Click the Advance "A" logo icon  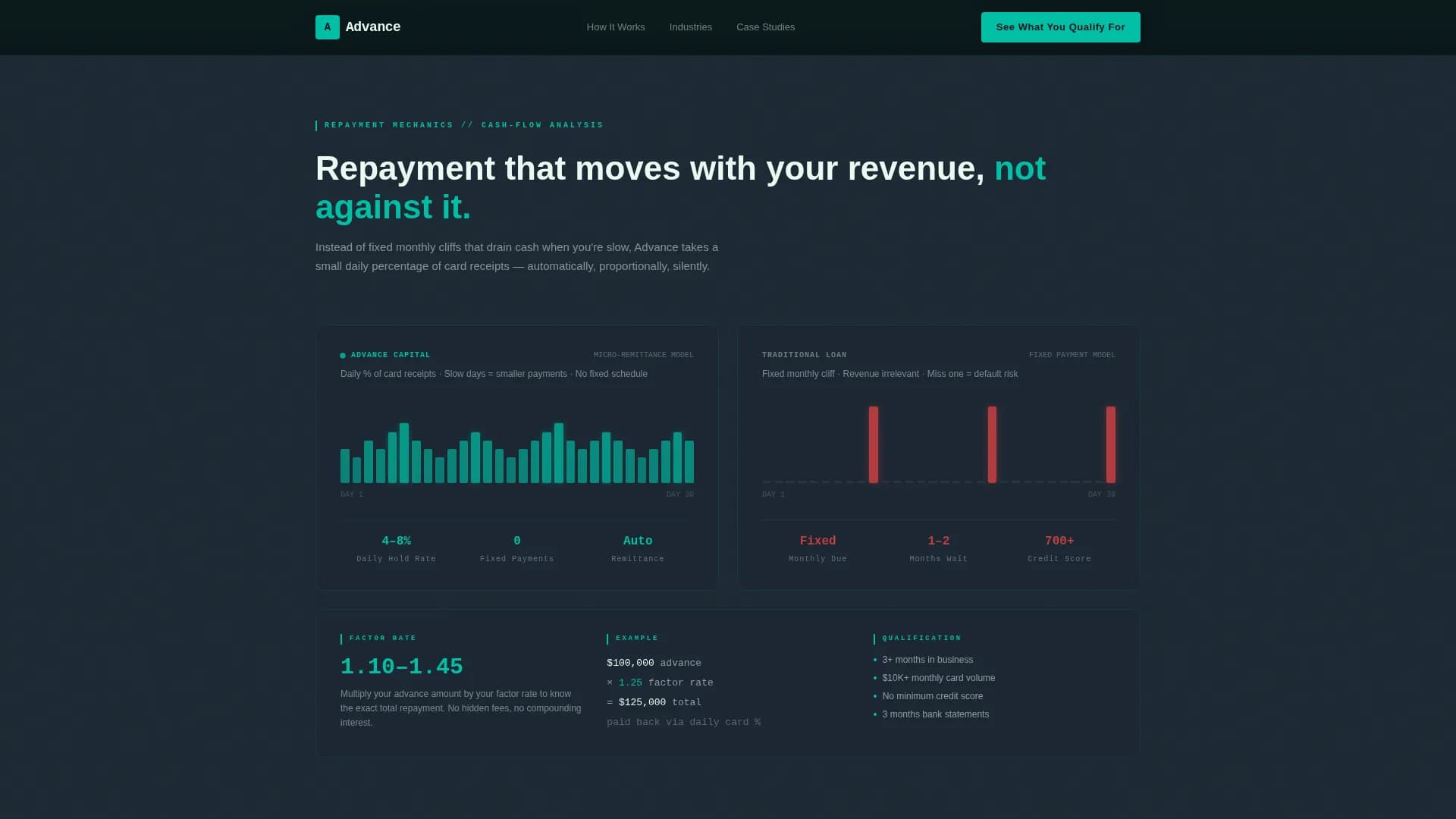click(327, 27)
